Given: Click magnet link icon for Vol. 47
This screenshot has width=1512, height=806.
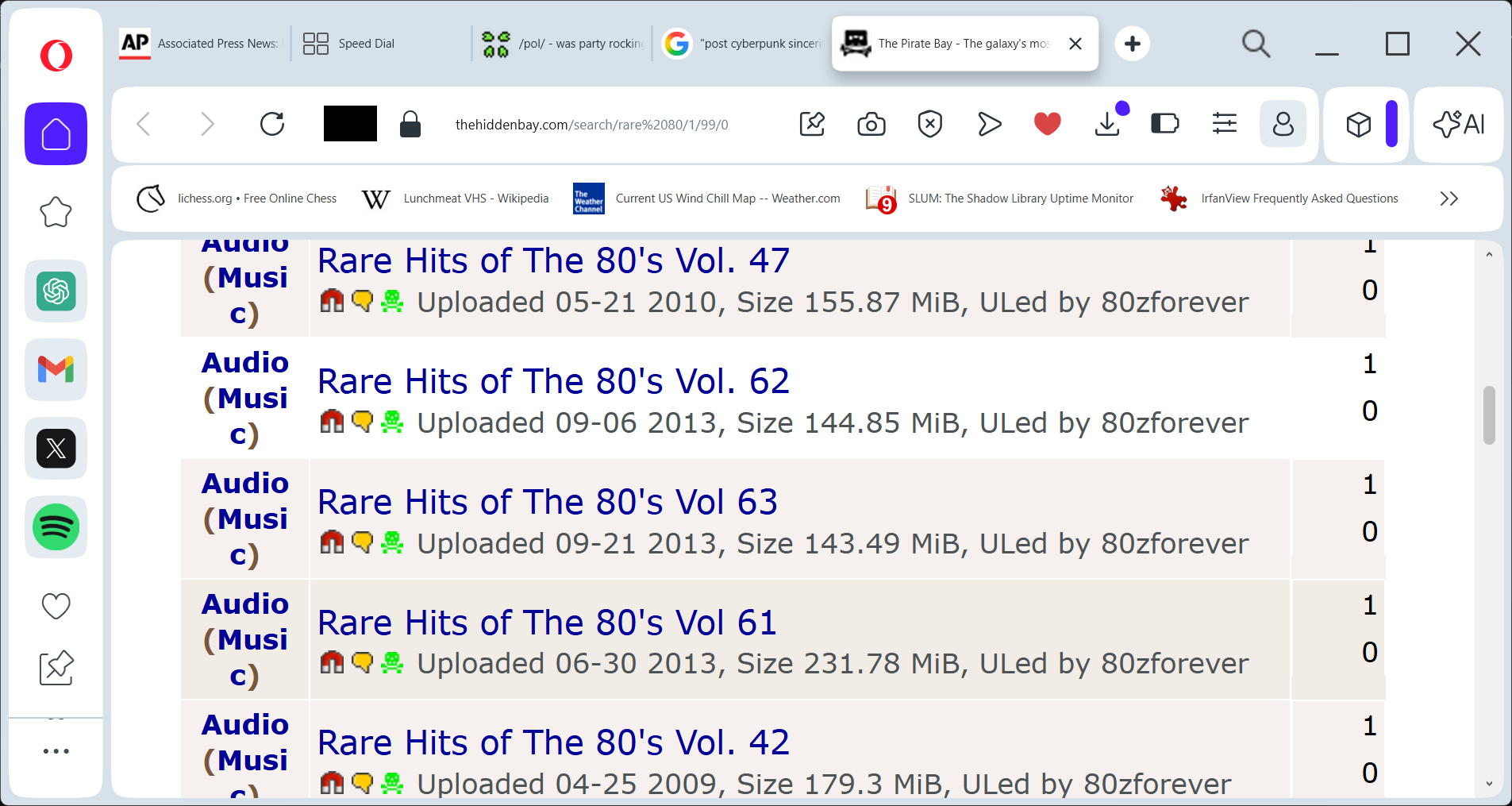Looking at the screenshot, I should click(x=332, y=300).
